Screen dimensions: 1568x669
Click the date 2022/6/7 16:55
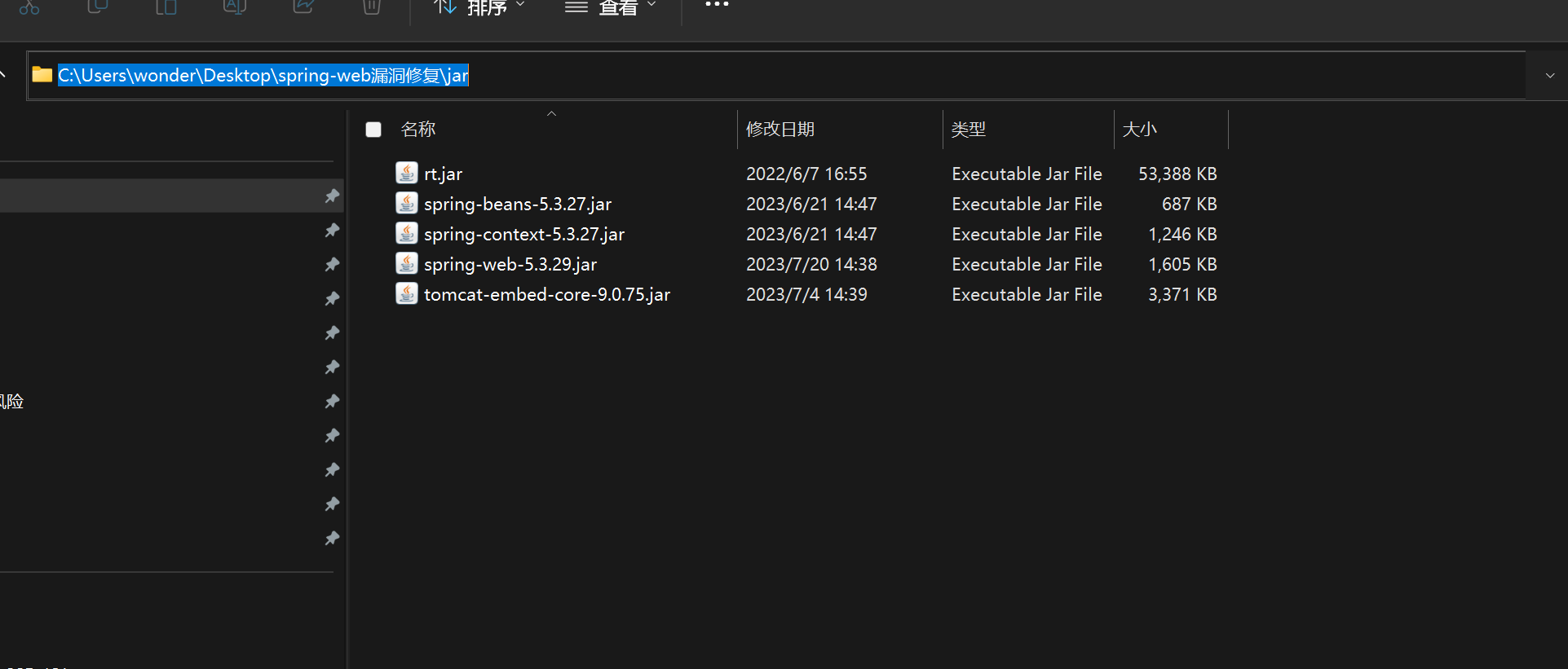coord(806,174)
